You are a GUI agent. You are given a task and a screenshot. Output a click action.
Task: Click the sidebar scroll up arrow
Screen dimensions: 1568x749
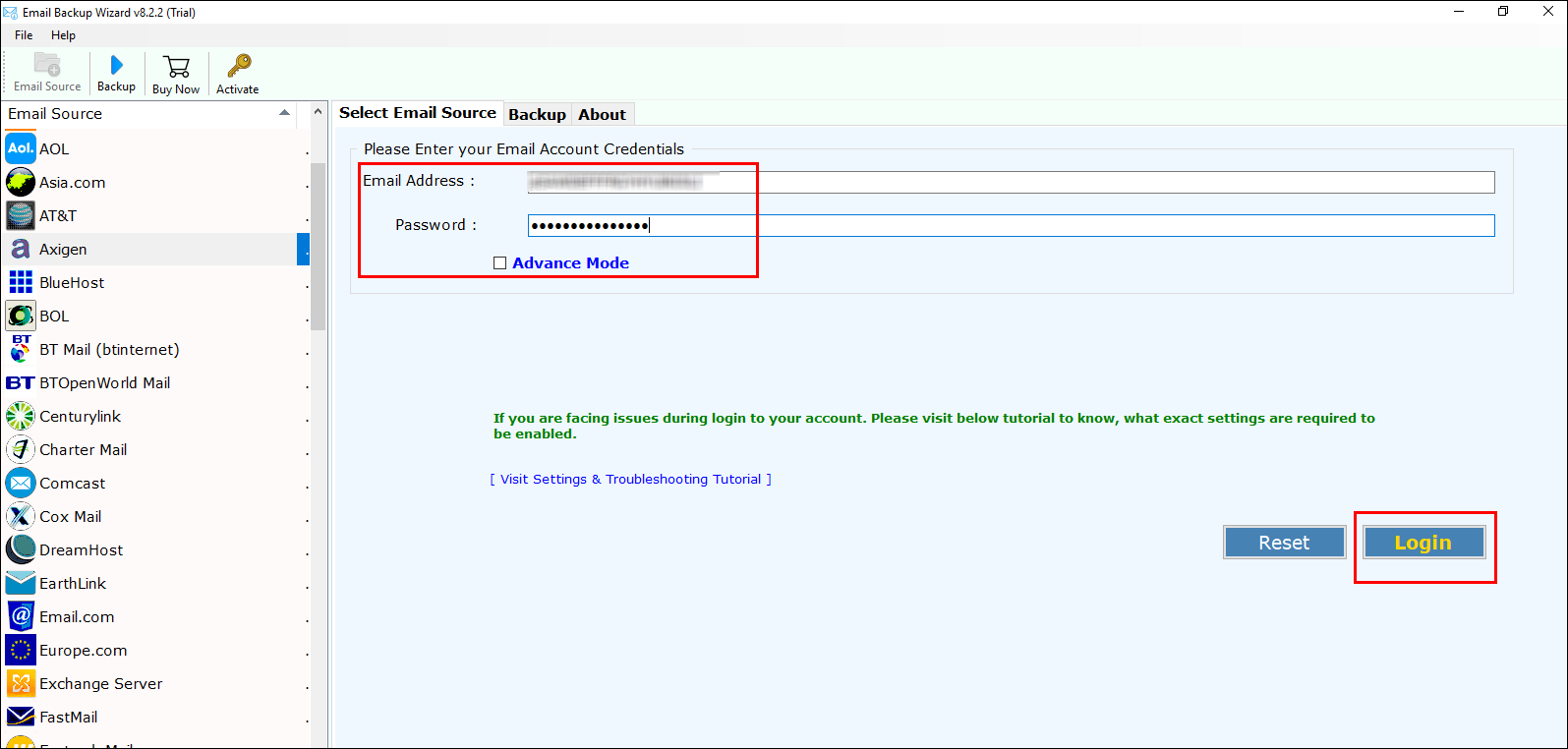318,112
